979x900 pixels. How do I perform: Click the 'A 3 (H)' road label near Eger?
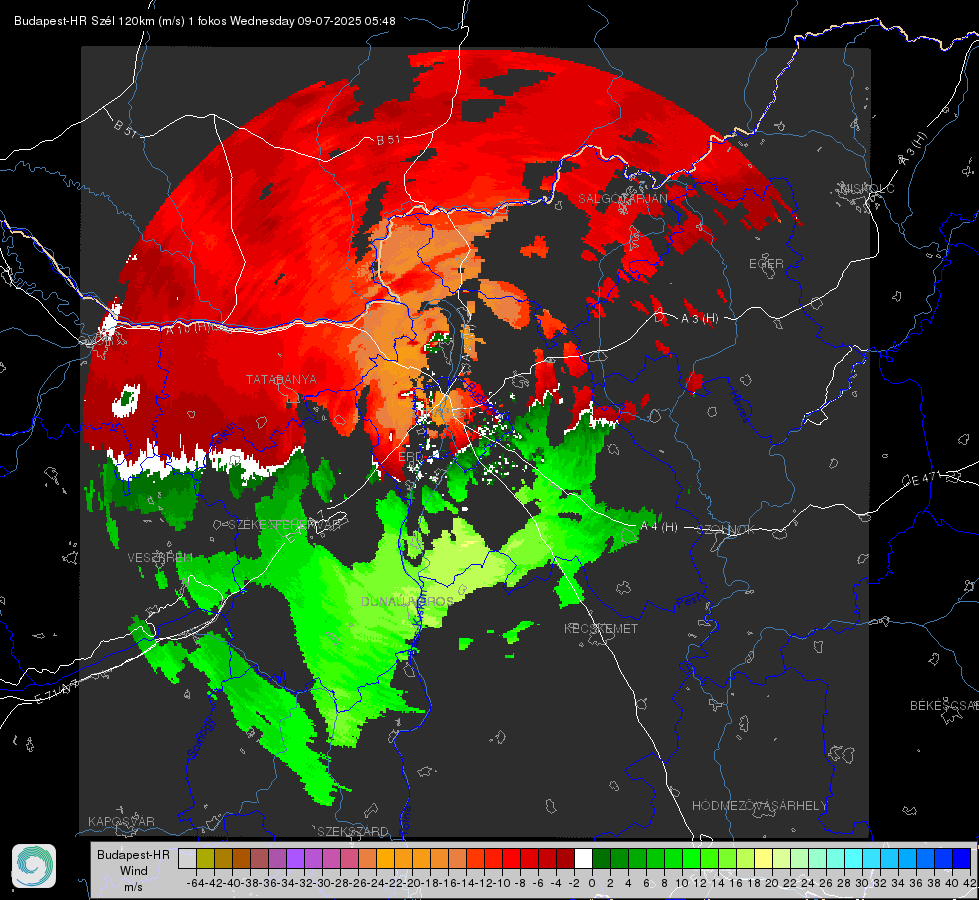699,319
